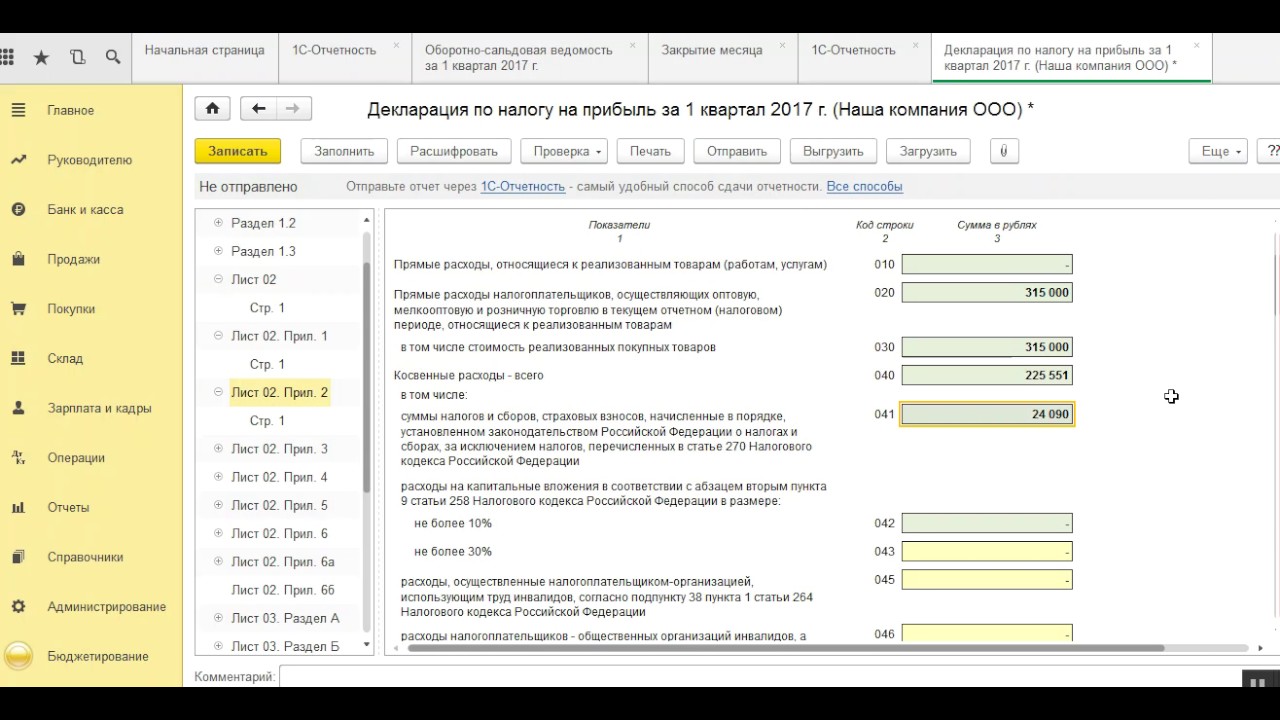Open Главное sidebar menu item
1280x720 pixels.
pyautogui.click(x=91, y=110)
